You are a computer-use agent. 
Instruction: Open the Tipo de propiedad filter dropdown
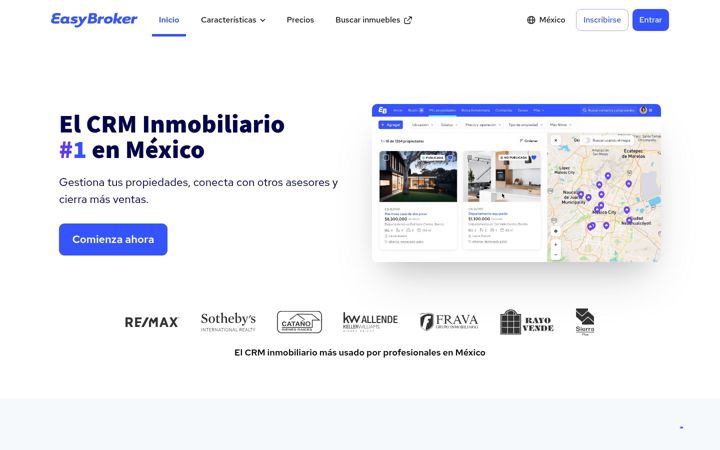coord(525,125)
